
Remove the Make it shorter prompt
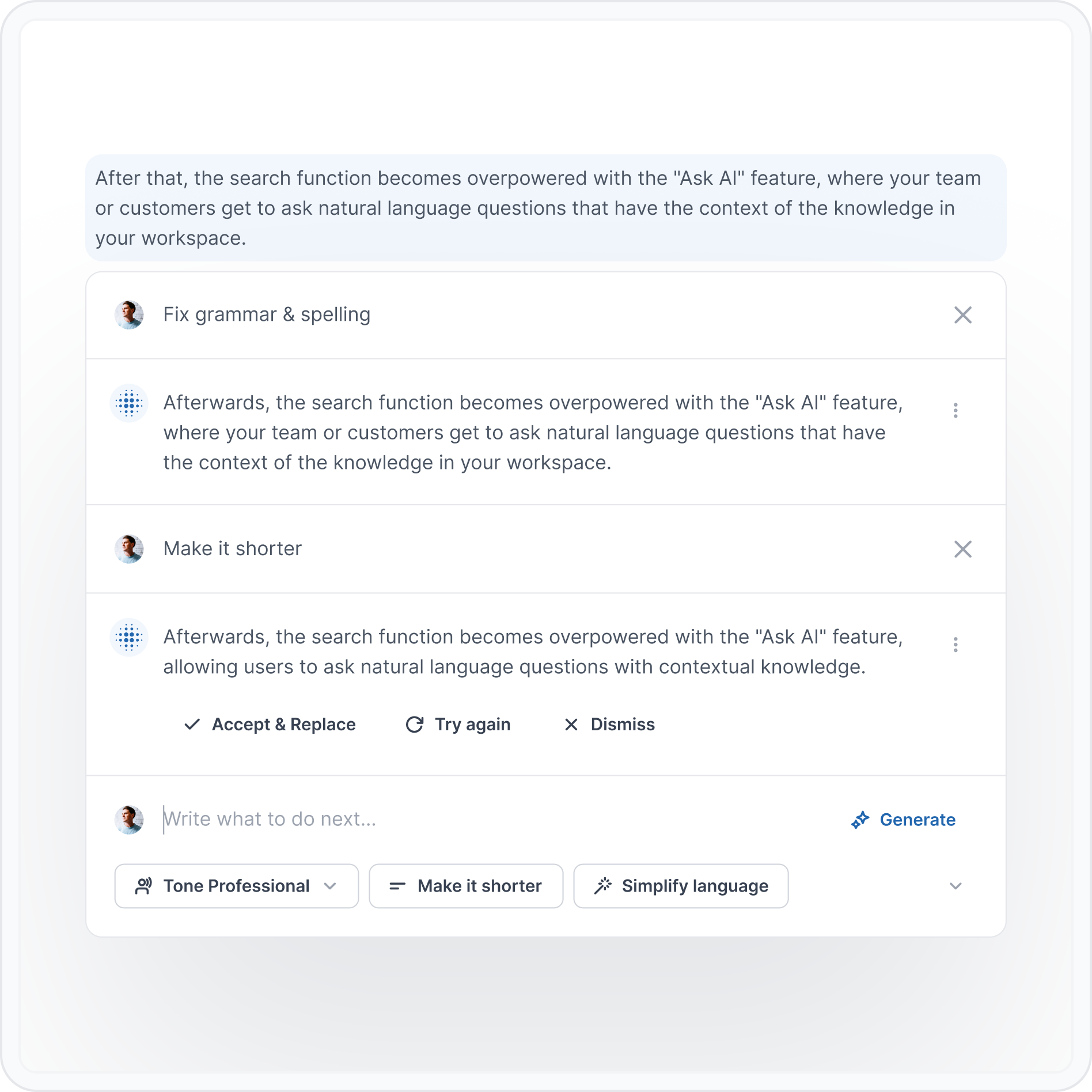(x=962, y=549)
